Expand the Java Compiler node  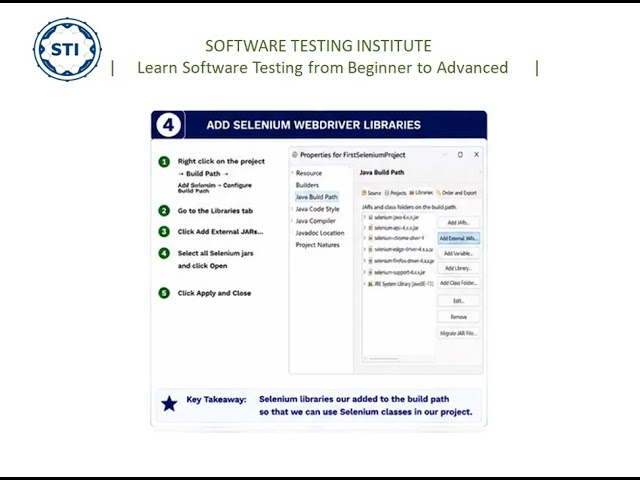click(x=293, y=221)
